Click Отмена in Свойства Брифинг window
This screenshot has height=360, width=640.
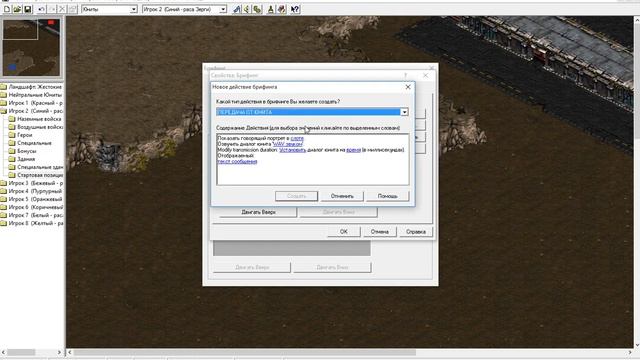pyautogui.click(x=380, y=232)
